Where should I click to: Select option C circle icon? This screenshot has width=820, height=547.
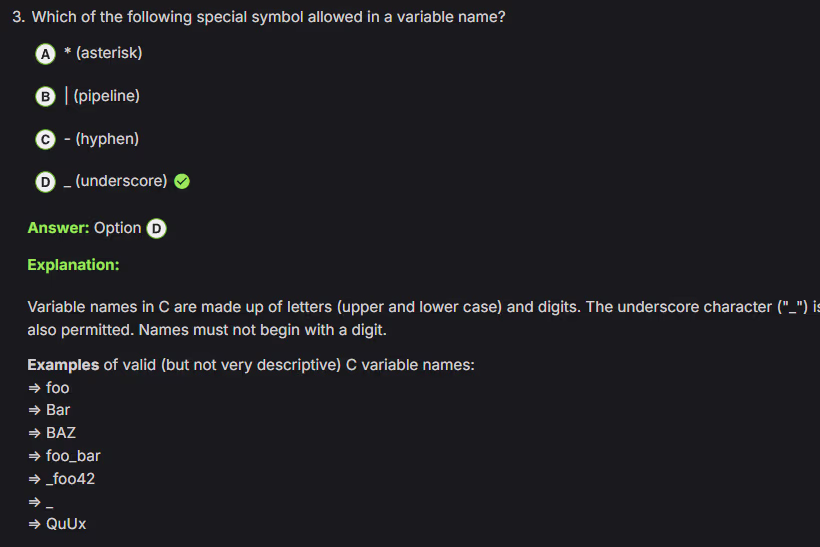click(45, 139)
